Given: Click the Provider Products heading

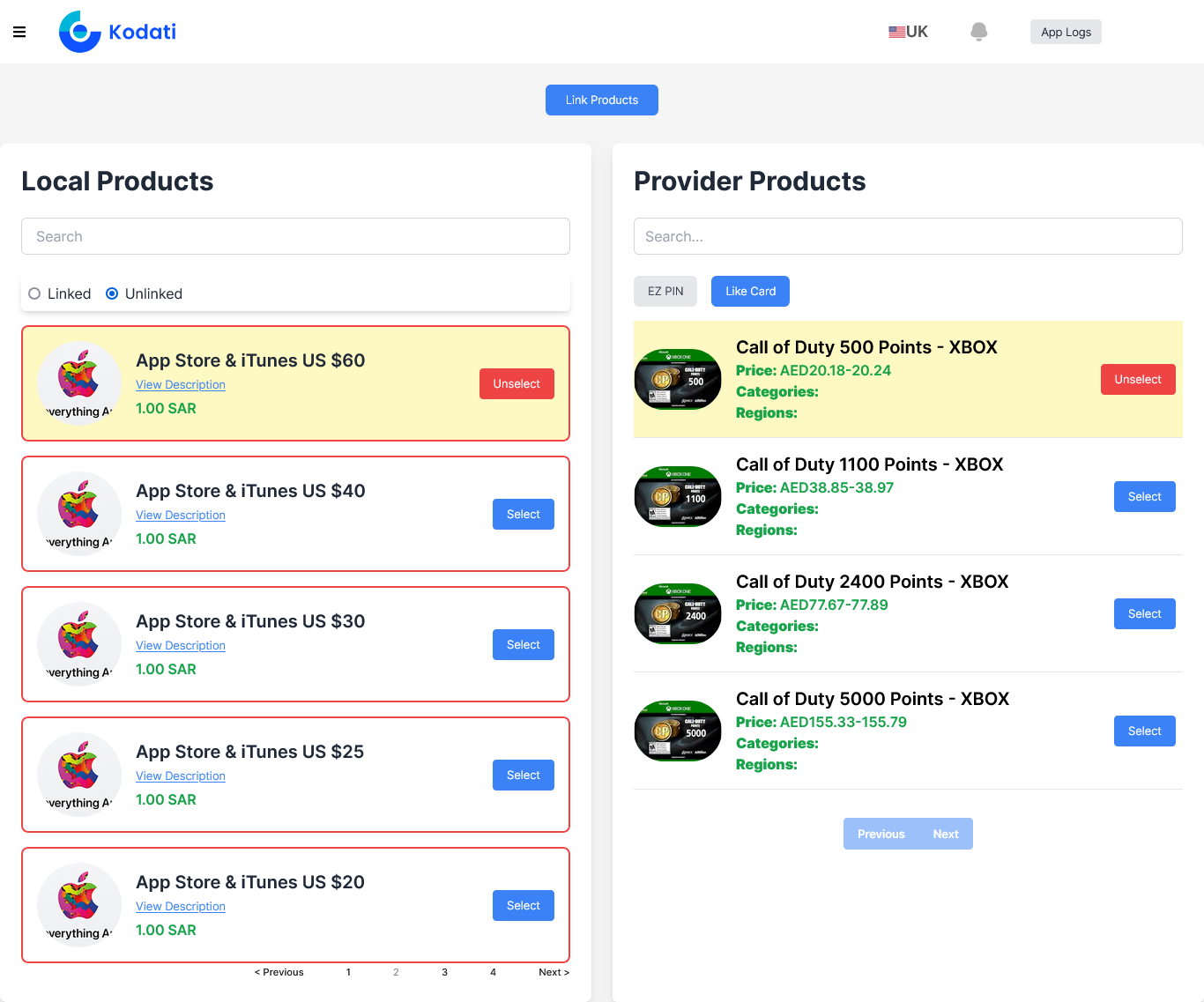Looking at the screenshot, I should click(x=750, y=181).
